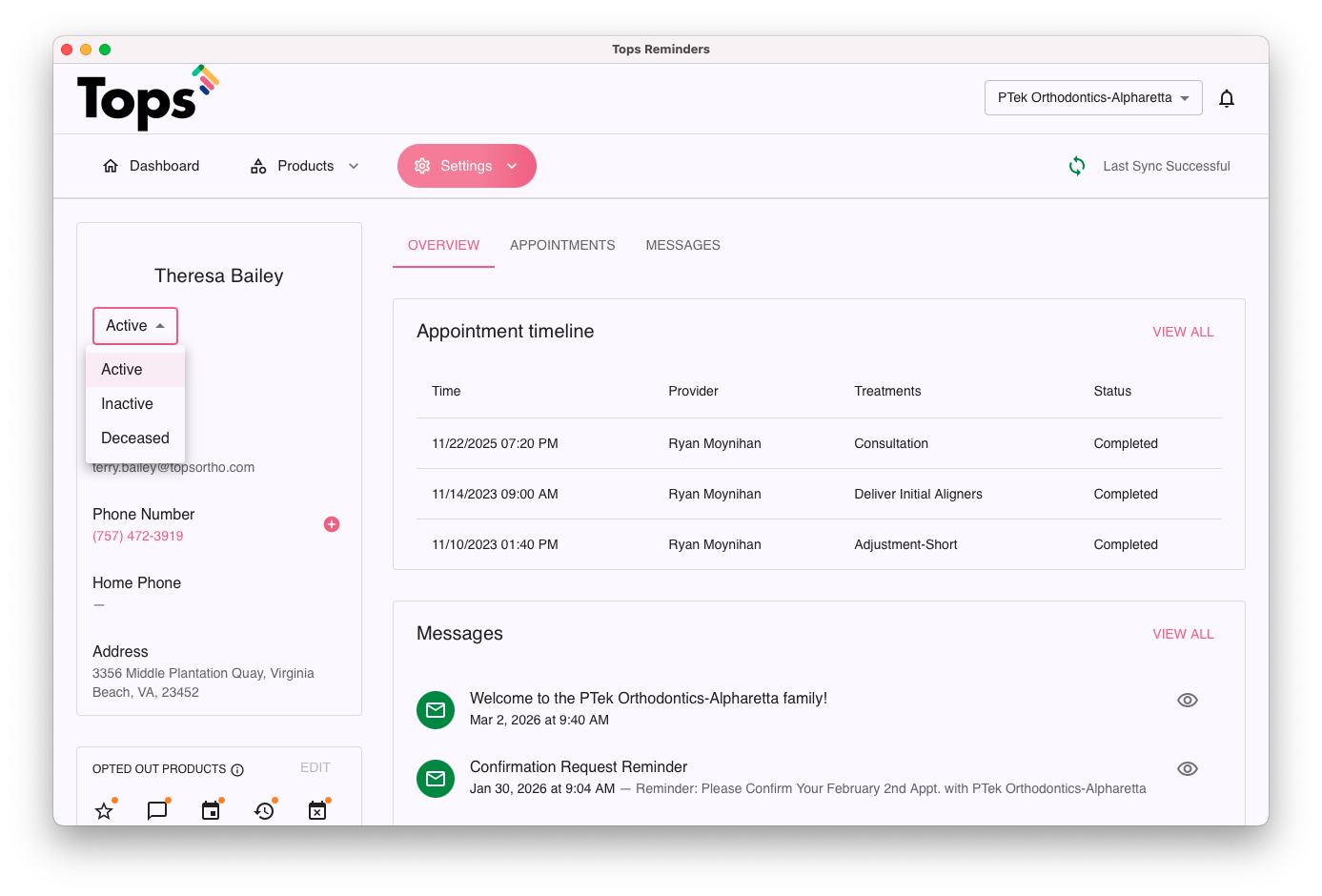Click the 11/14/2023 09:00 AM appointment time
Screen dimensions: 1322x896
[495, 494]
